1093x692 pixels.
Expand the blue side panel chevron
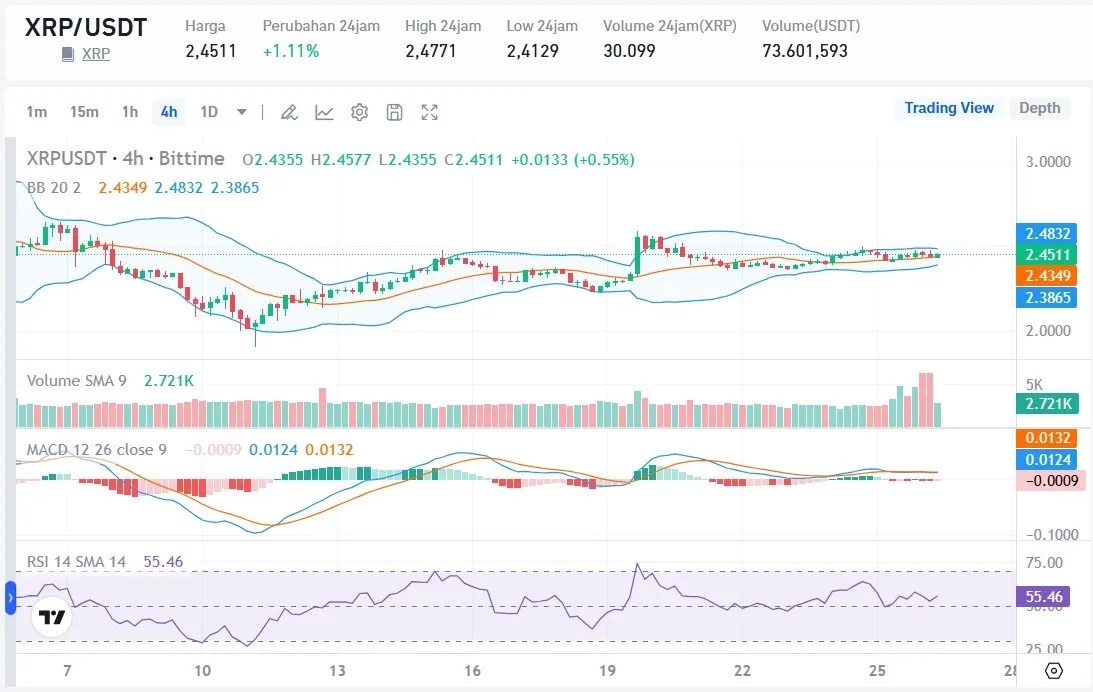8,600
